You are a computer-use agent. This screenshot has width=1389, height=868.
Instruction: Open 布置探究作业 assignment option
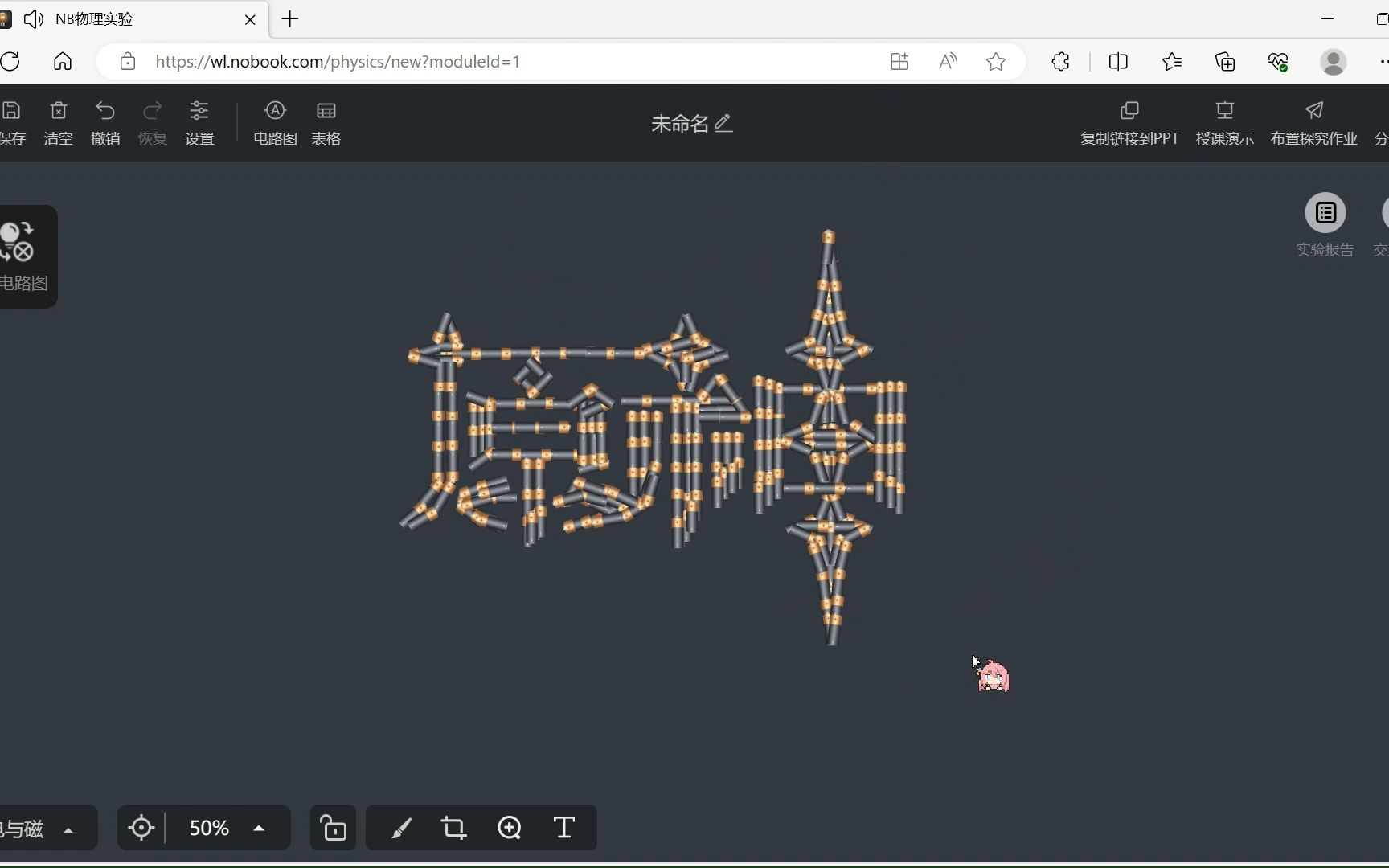point(1313,122)
